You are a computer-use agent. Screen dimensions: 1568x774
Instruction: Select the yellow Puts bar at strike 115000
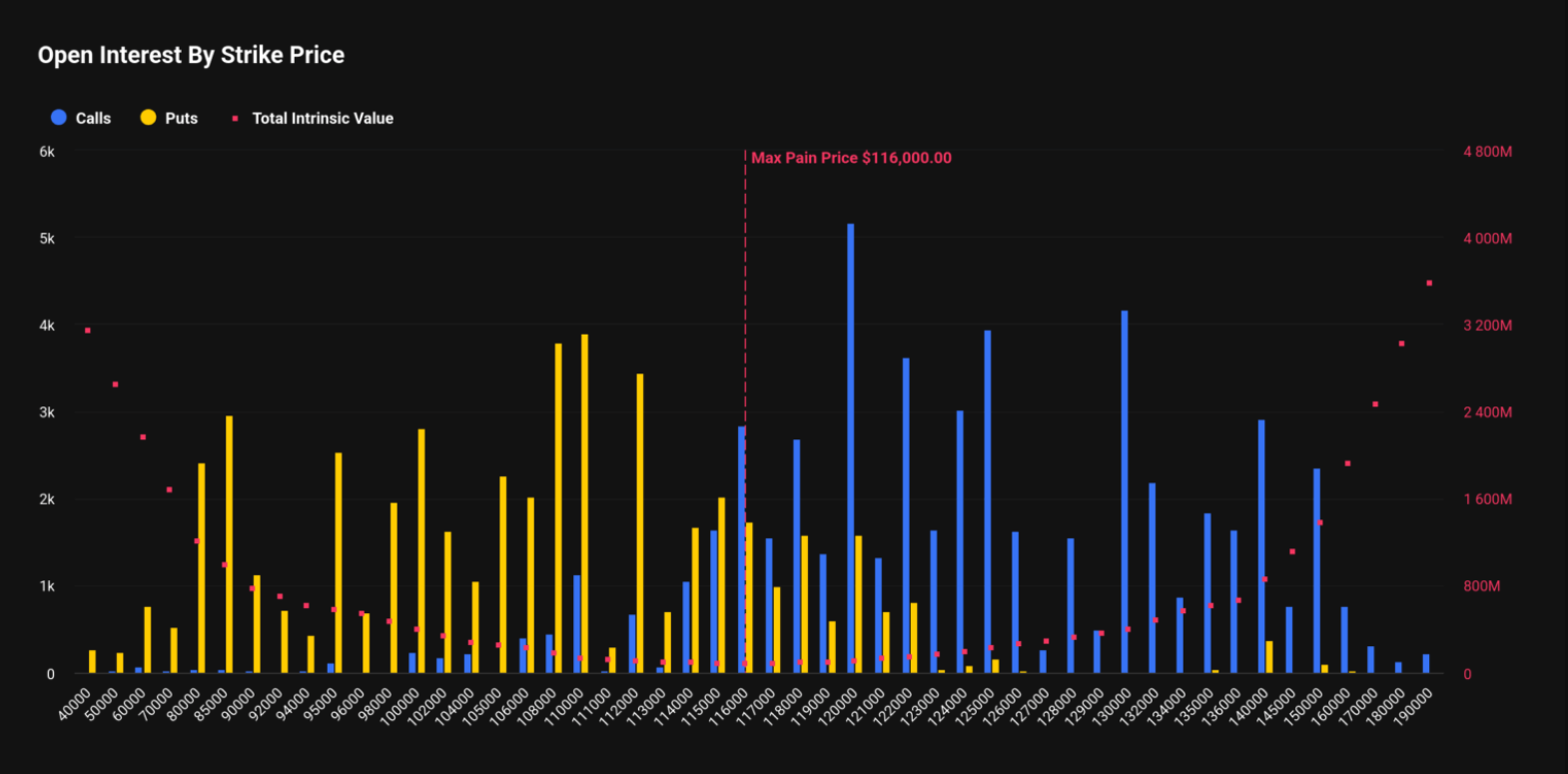pyautogui.click(x=722, y=585)
